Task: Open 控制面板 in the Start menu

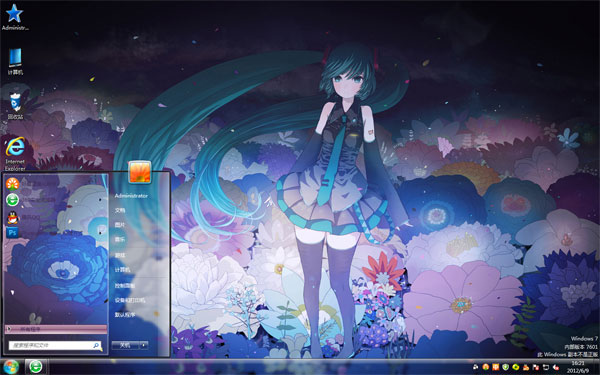Action: [x=125, y=285]
